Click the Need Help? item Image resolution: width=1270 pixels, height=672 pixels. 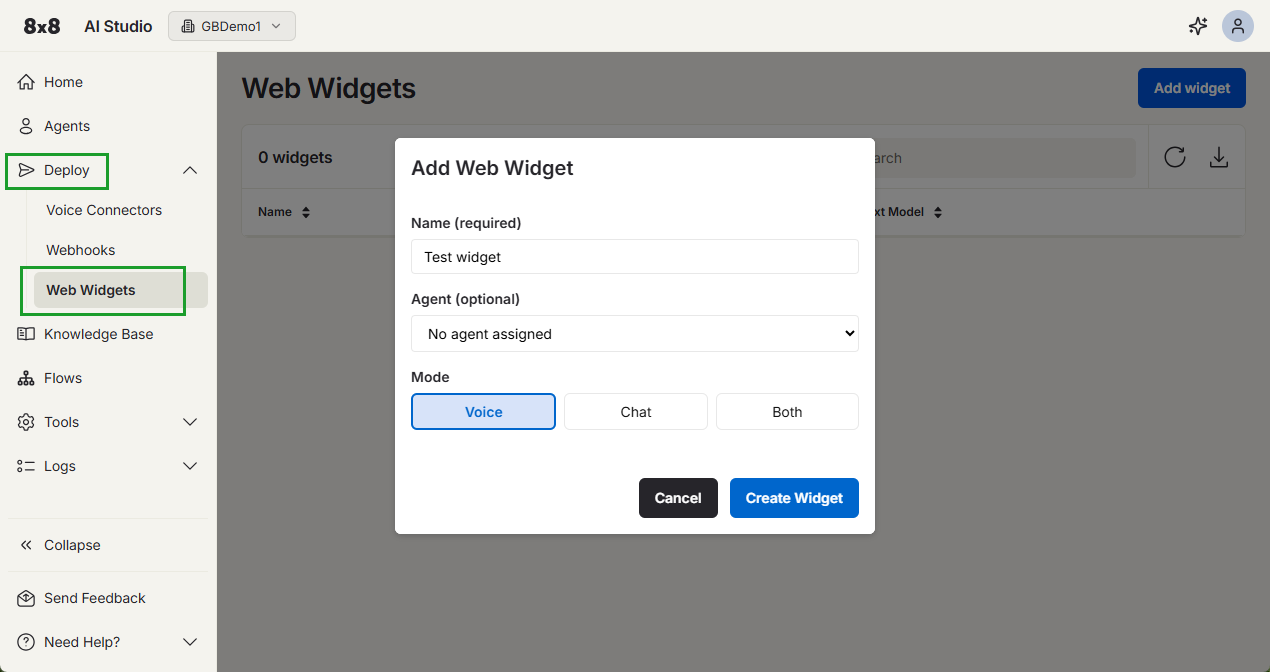[82, 642]
